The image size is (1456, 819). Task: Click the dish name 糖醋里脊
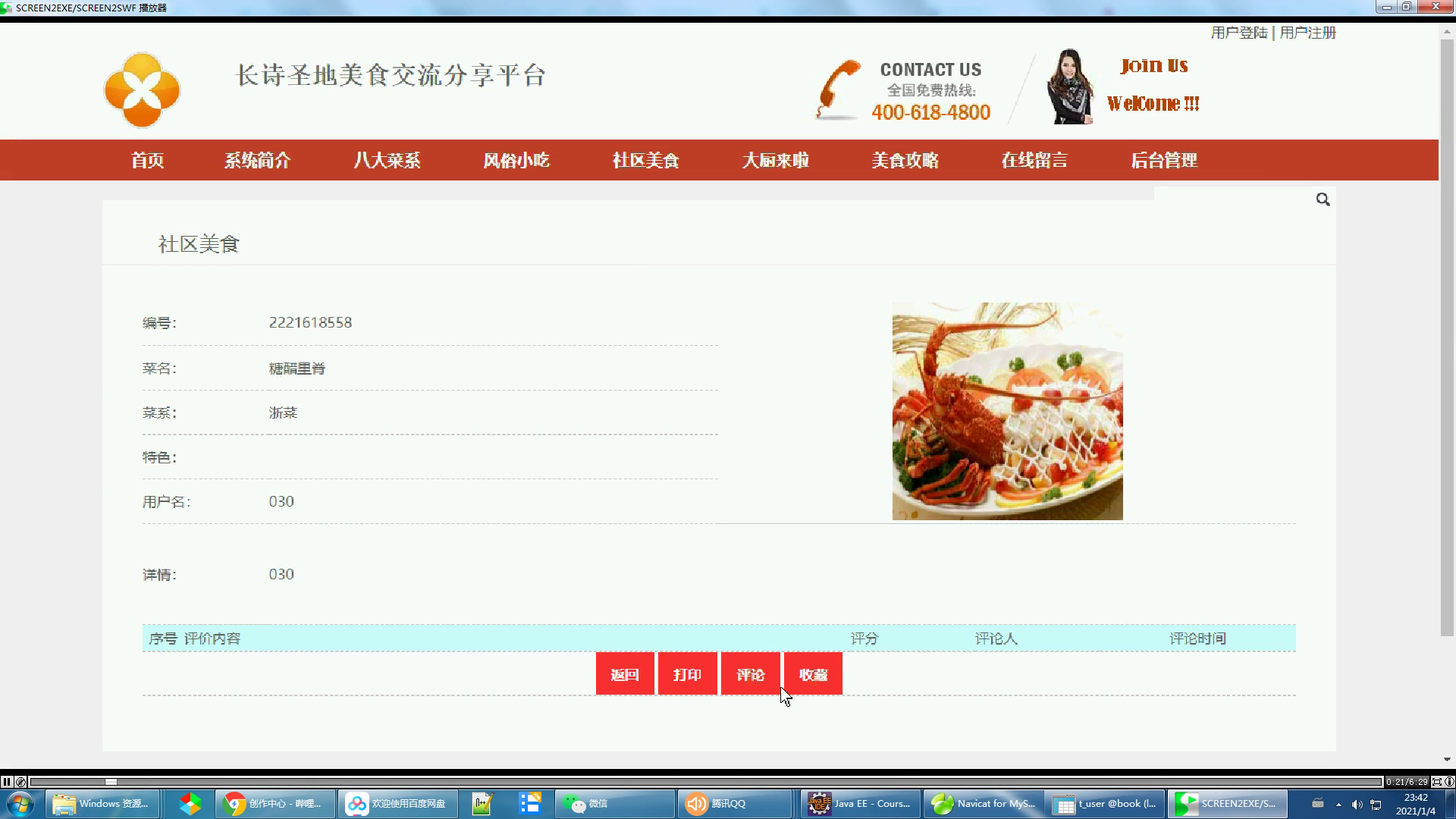(297, 369)
